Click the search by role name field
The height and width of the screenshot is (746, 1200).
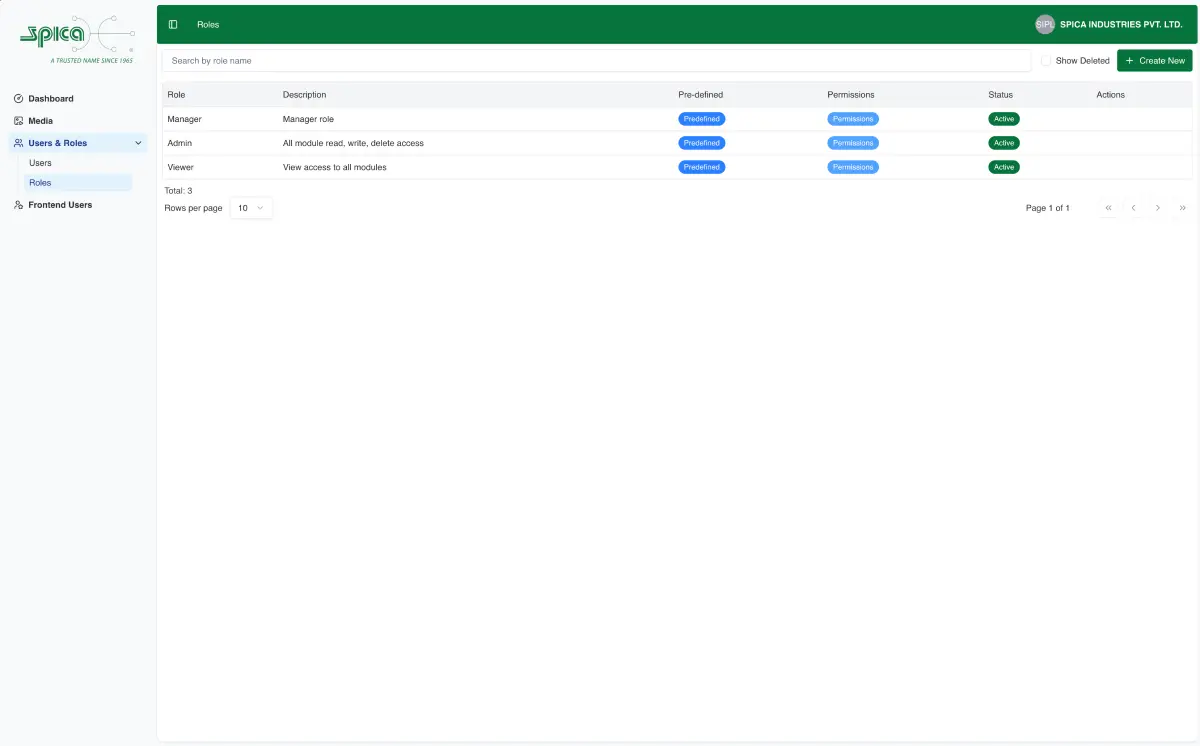pyautogui.click(x=597, y=60)
